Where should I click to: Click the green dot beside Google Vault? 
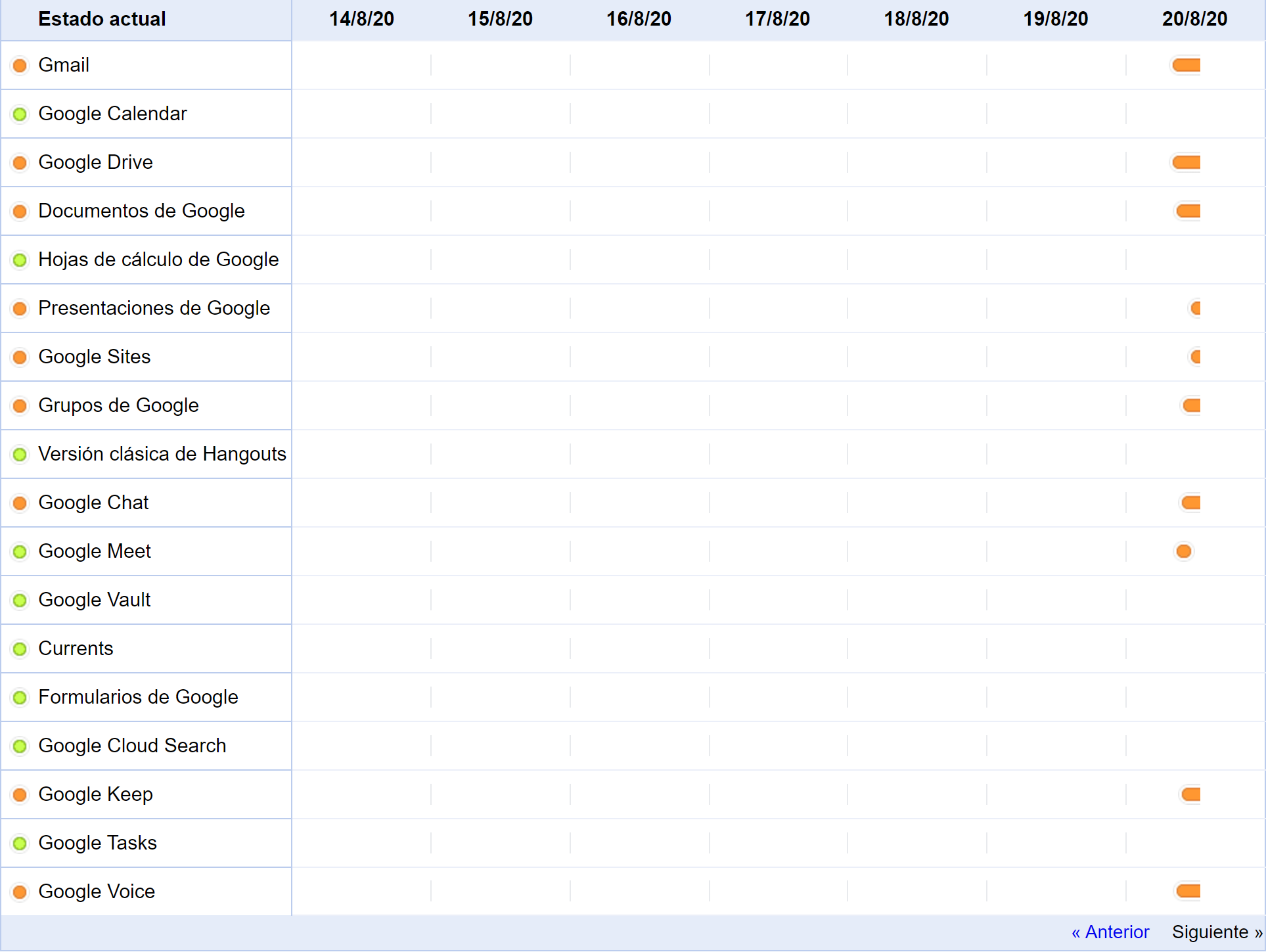pyautogui.click(x=20, y=601)
